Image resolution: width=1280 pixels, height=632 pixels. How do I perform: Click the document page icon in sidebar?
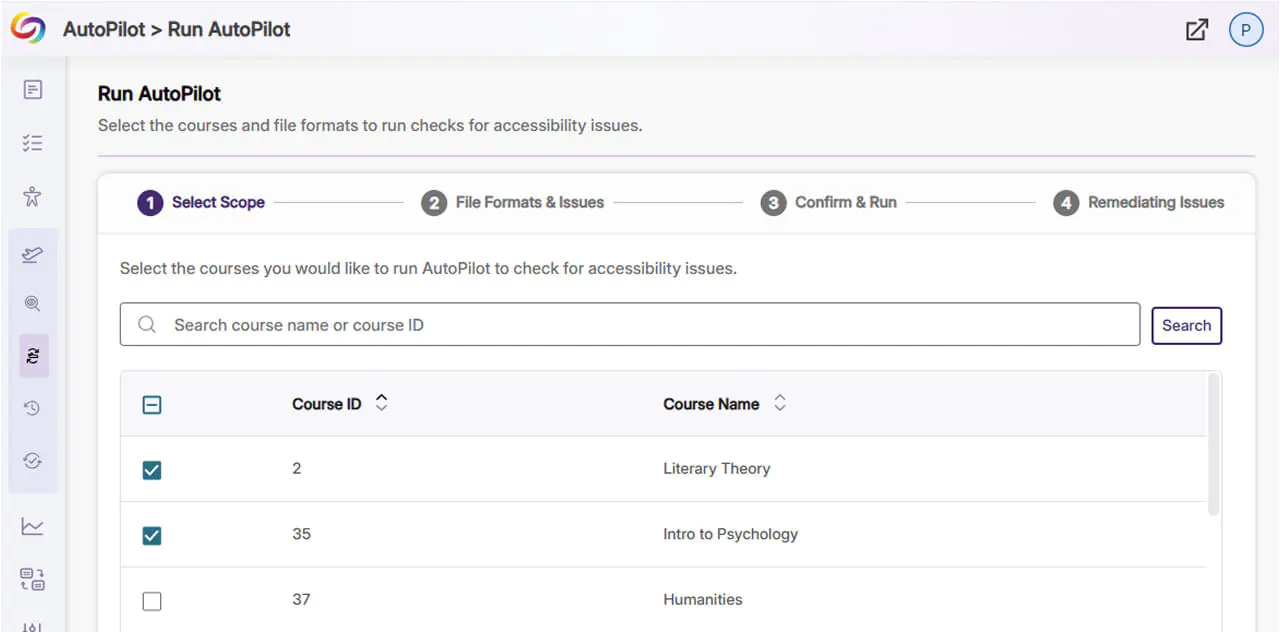point(33,90)
